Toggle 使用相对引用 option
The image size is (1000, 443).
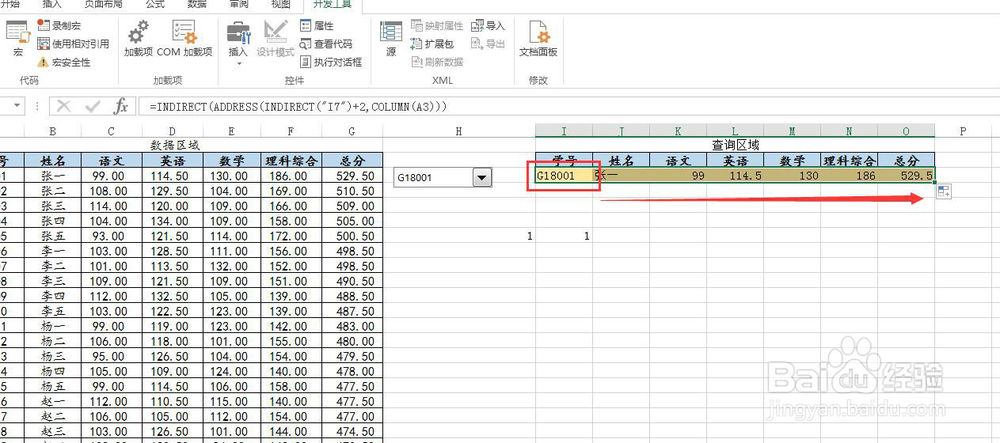pyautogui.click(x=73, y=44)
